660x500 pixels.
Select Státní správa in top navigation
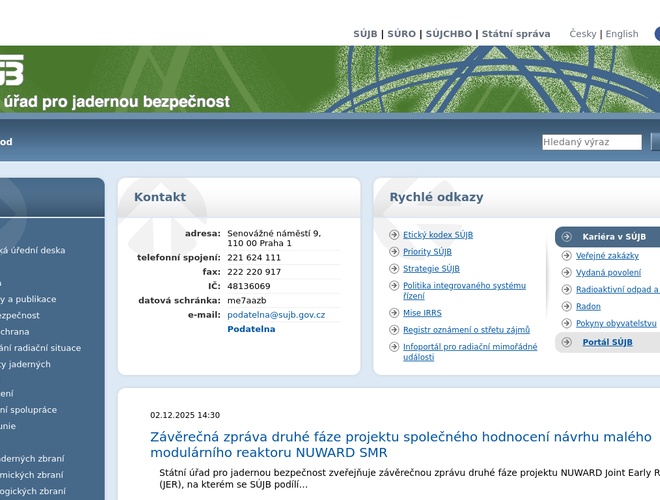(x=516, y=34)
